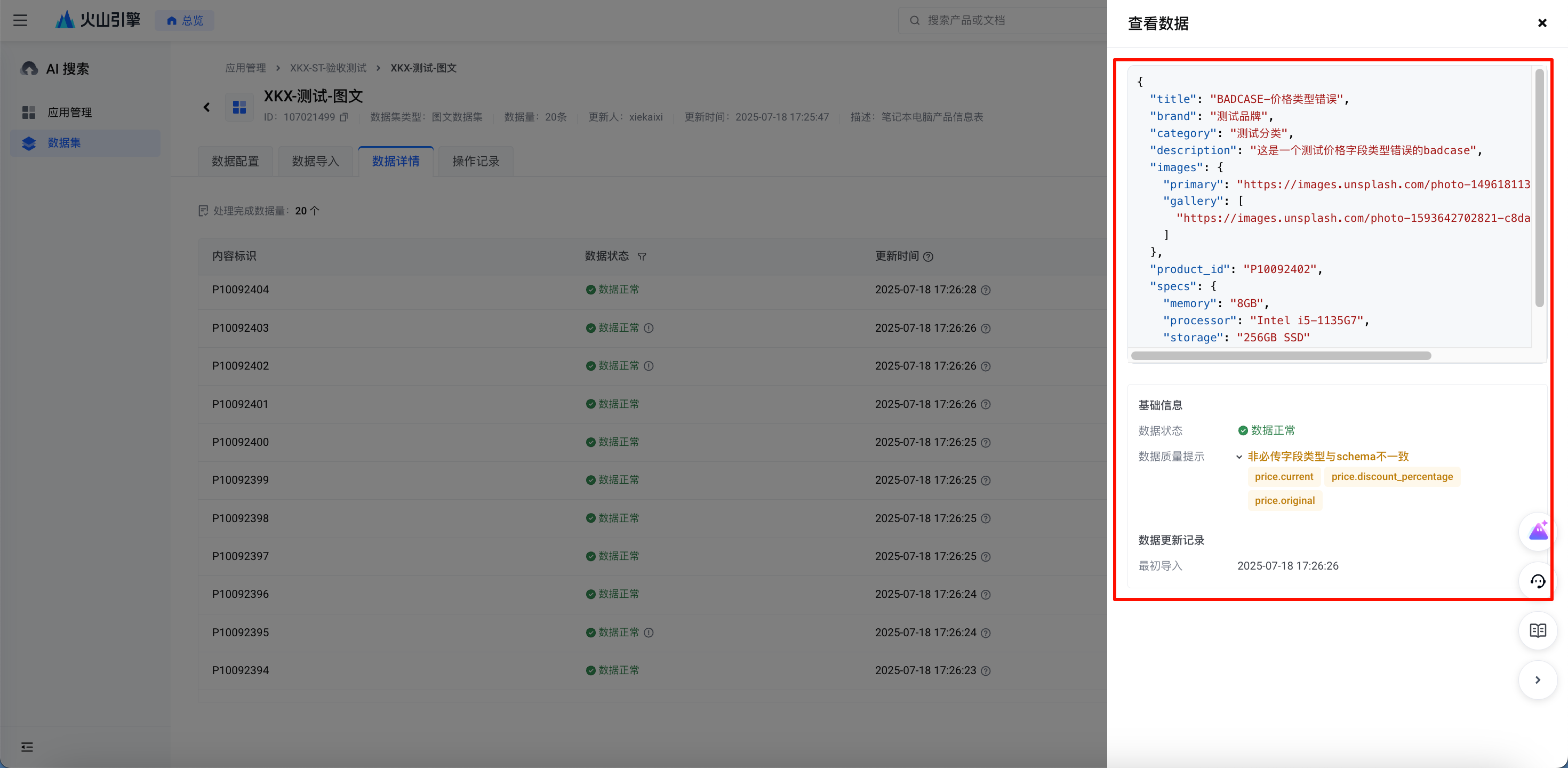
Task: Open the customer support headset icon
Action: (1538, 581)
